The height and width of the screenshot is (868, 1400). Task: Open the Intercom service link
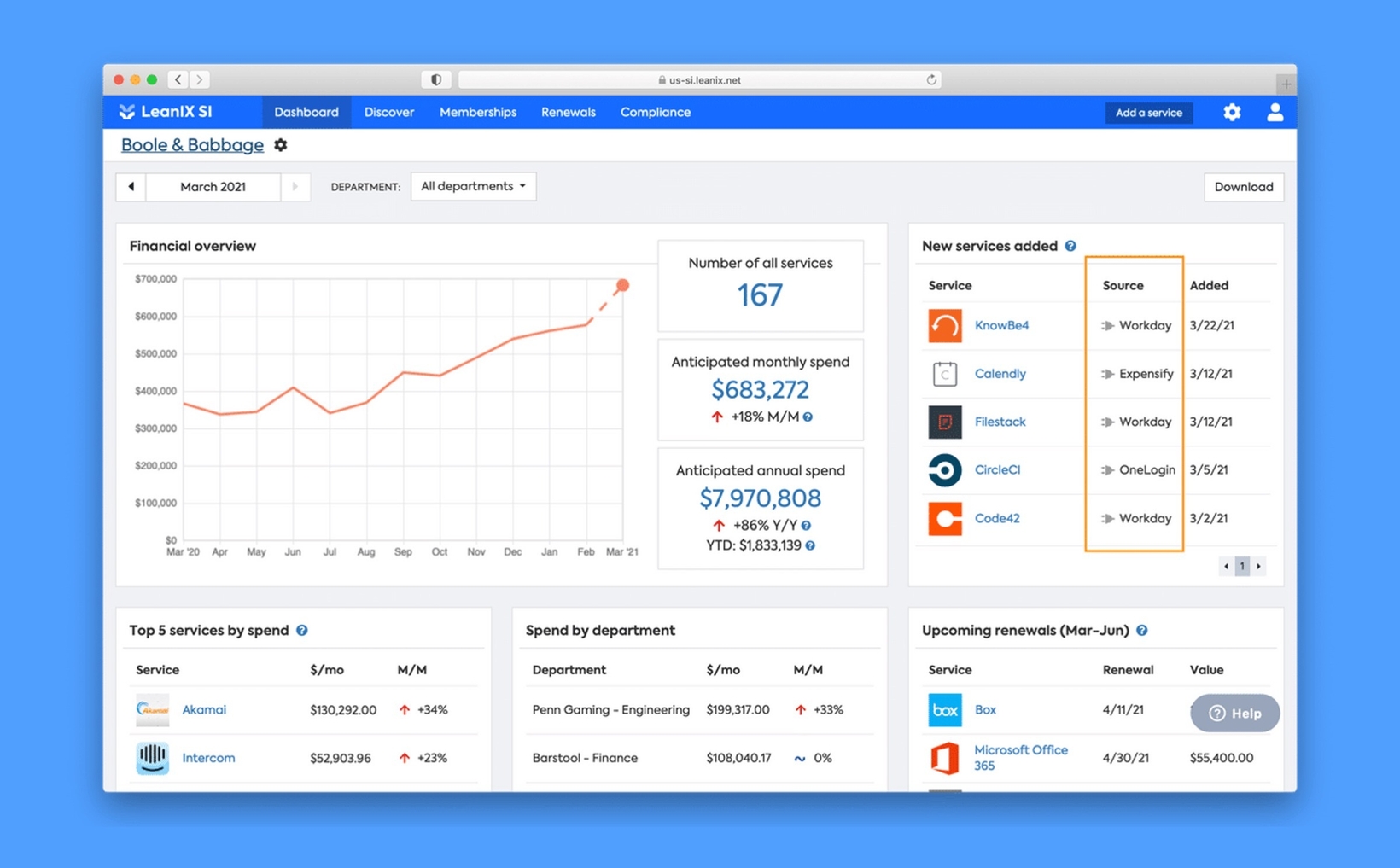[208, 758]
